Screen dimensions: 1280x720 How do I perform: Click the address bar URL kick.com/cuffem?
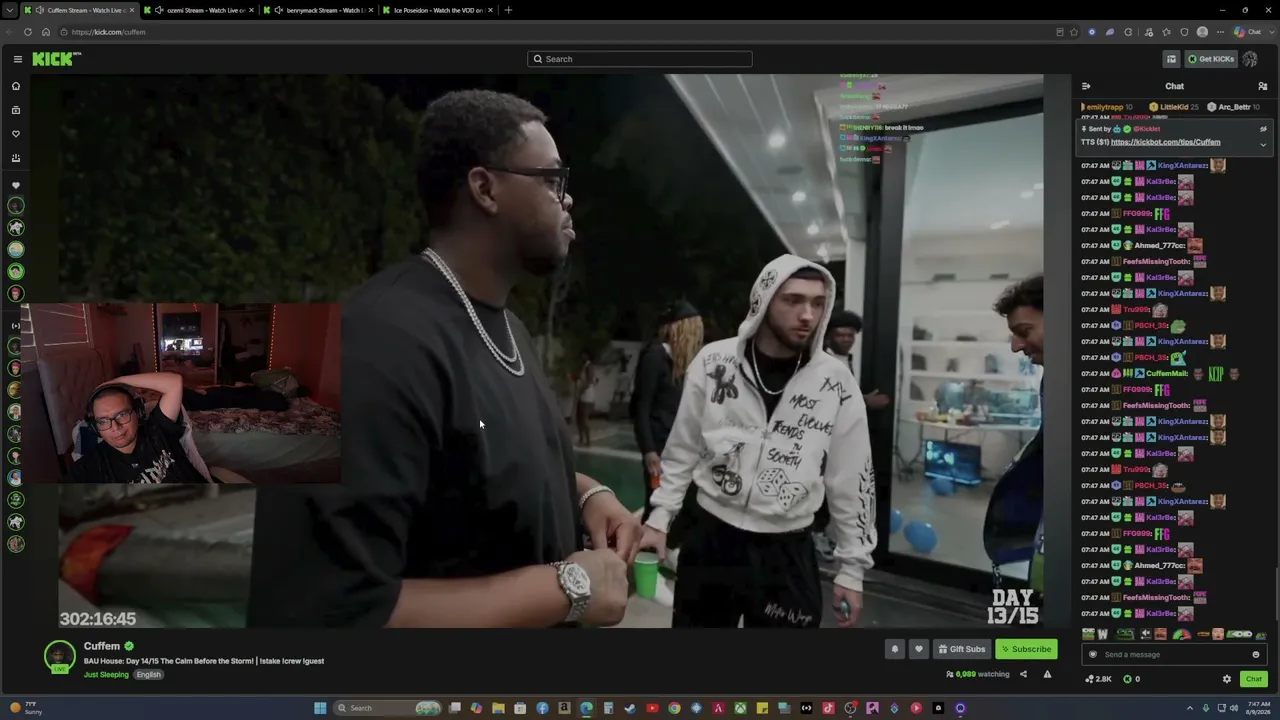point(108,32)
